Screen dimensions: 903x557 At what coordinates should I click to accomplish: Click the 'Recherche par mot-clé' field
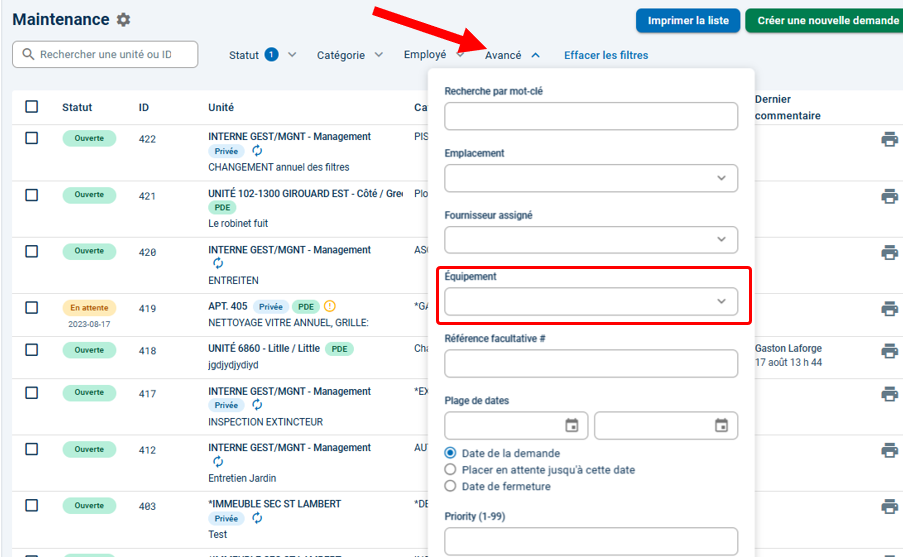click(x=591, y=116)
